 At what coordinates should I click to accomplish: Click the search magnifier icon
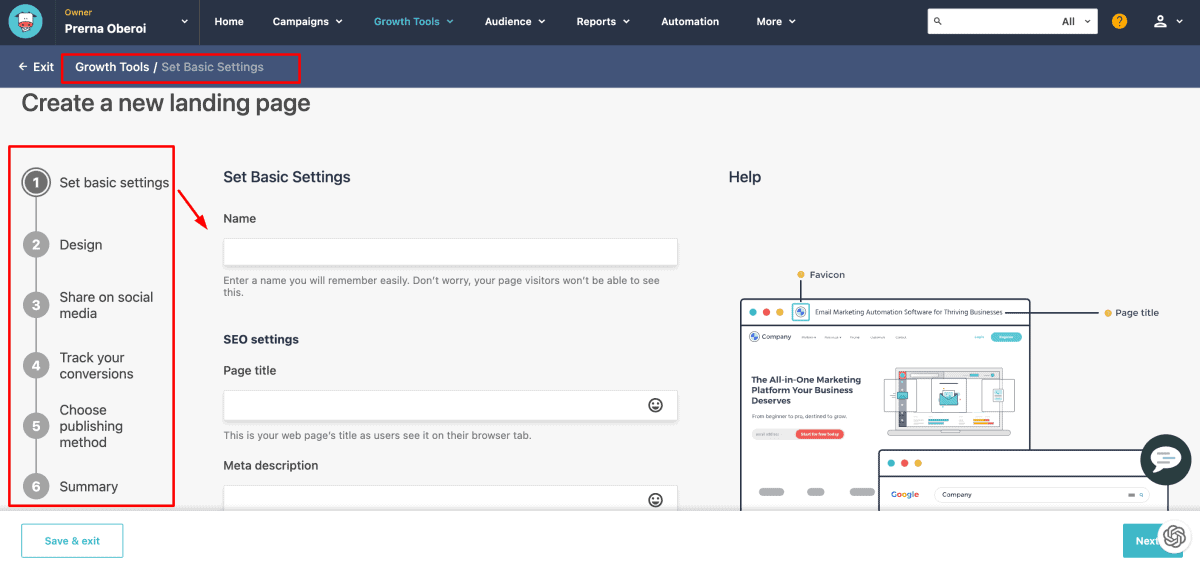click(937, 21)
